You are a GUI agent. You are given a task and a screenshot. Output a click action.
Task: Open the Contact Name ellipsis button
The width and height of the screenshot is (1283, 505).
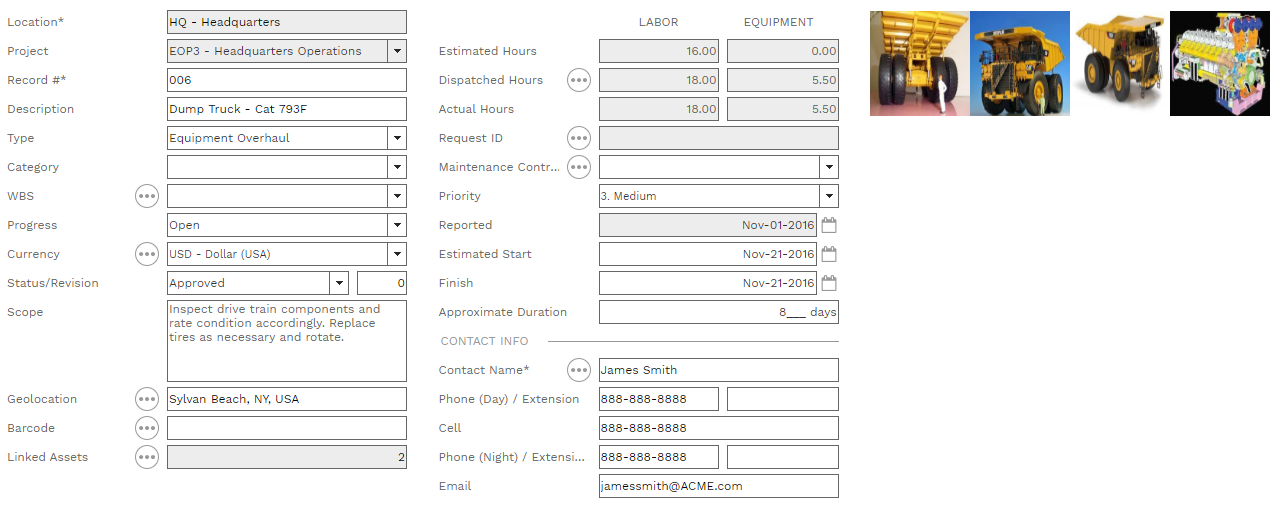point(579,370)
